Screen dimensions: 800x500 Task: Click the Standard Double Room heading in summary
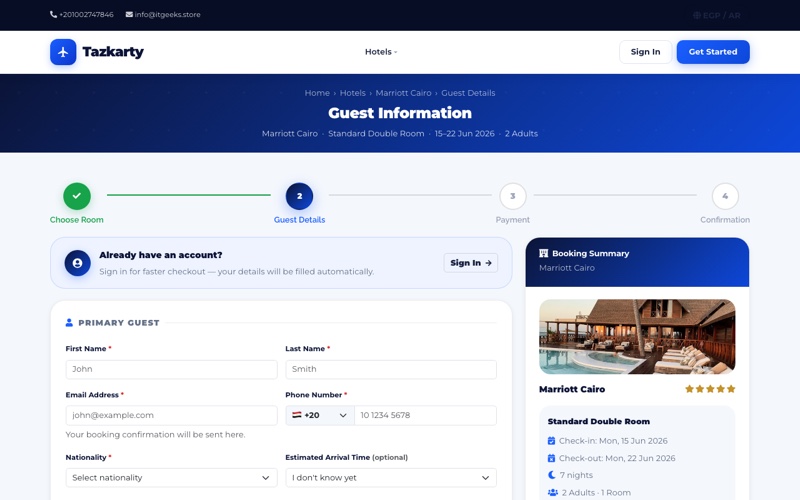[x=598, y=421]
